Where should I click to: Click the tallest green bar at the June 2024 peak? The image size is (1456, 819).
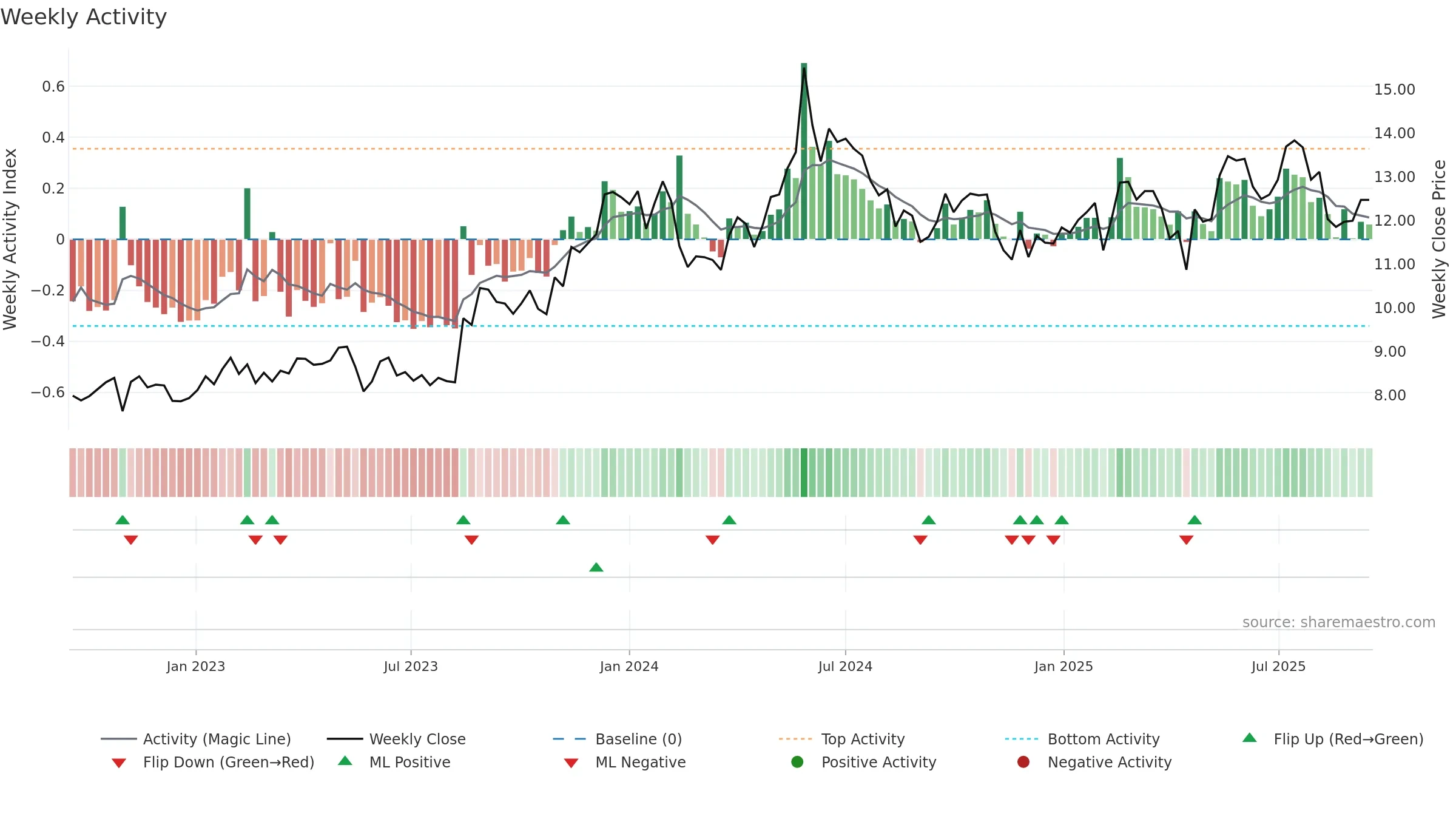pyautogui.click(x=804, y=151)
